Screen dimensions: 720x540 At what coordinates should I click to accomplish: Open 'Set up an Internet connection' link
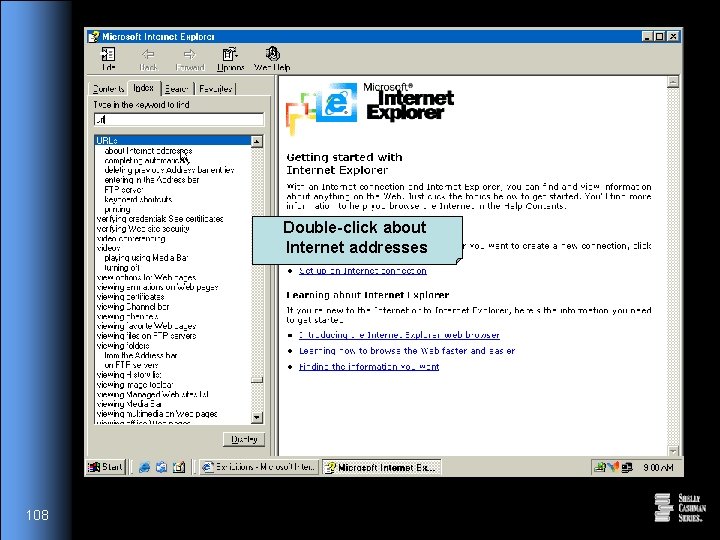pyautogui.click(x=363, y=271)
